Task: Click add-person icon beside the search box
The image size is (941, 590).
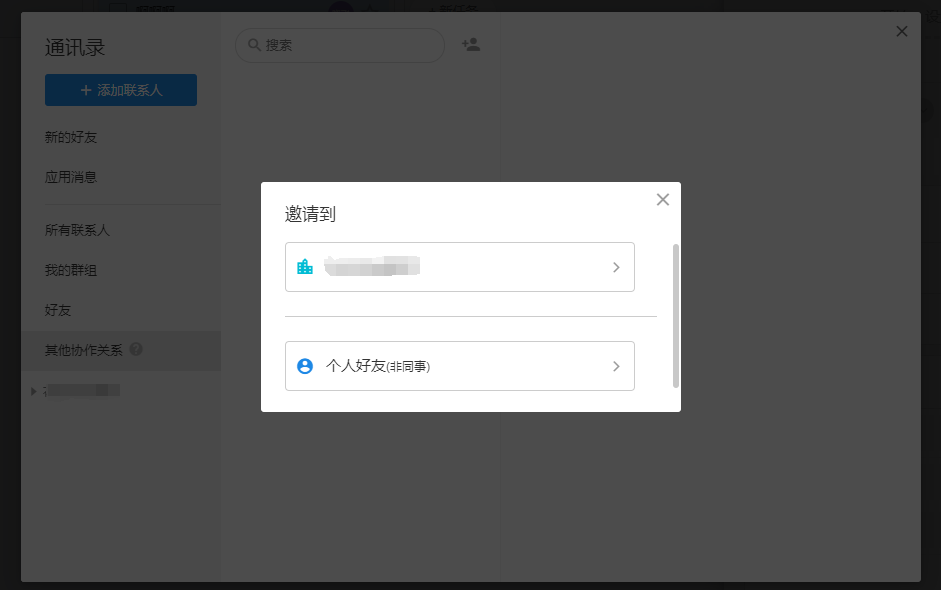Action: click(470, 44)
